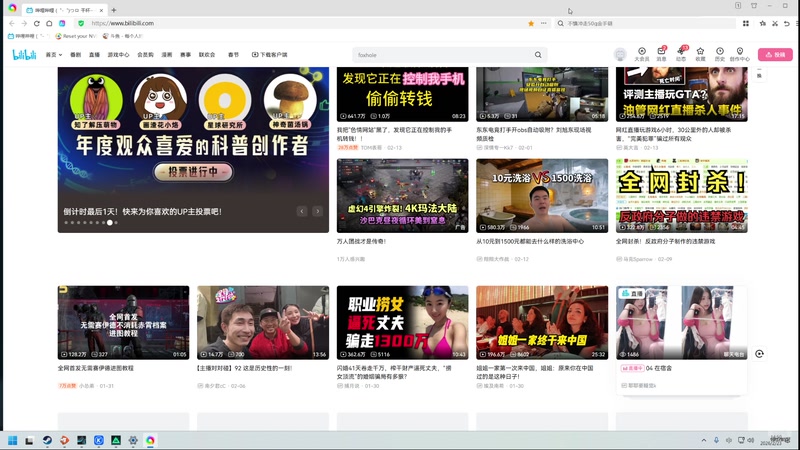Click the scissors screenshot icon in browser toolbar

click(x=774, y=23)
